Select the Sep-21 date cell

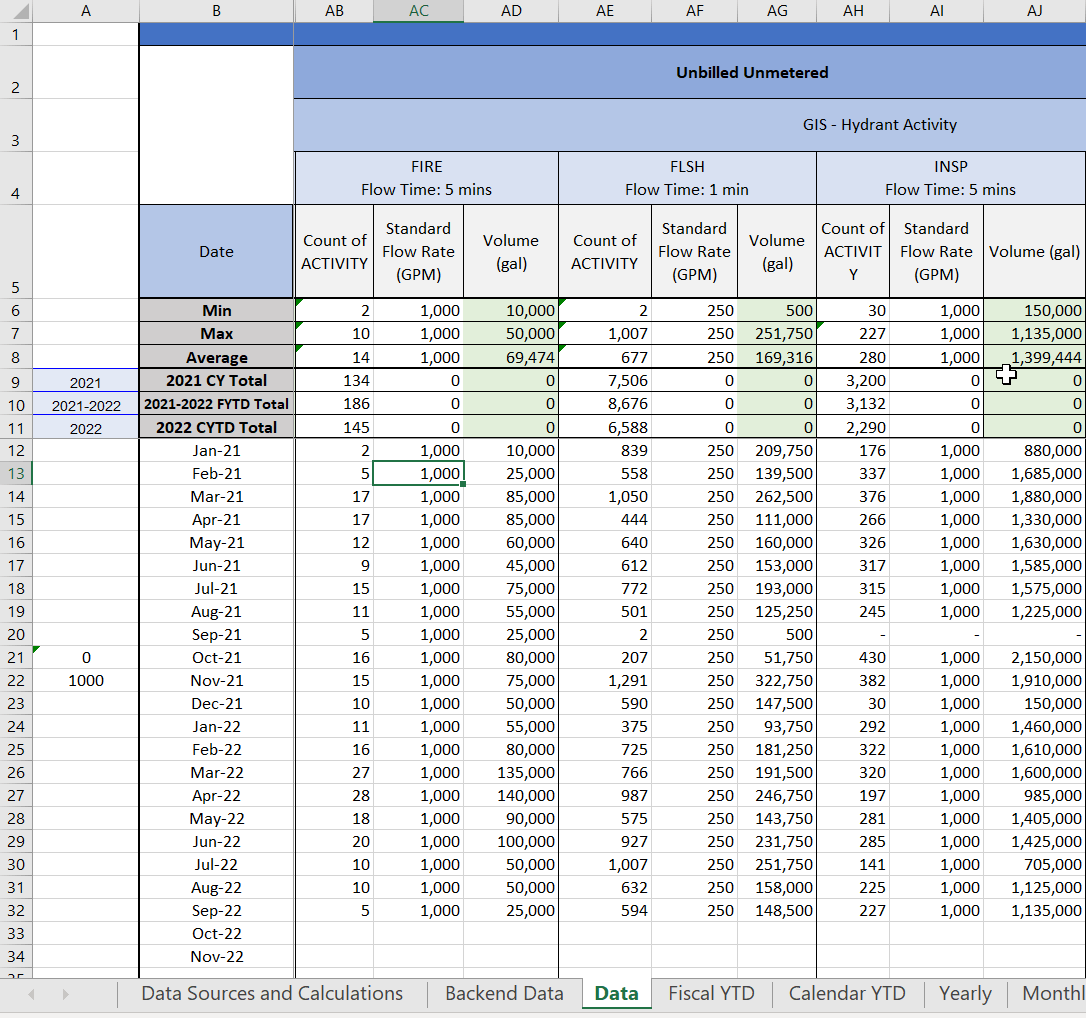pos(216,634)
